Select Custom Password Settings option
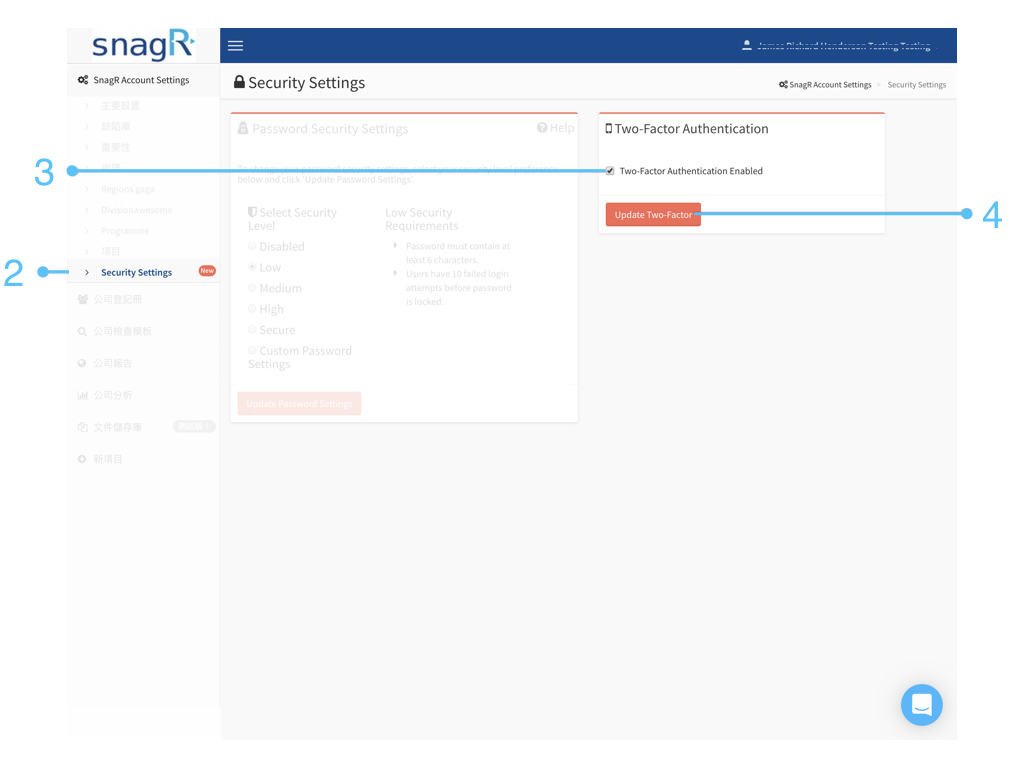The width and height of the screenshot is (1024, 768). pyautogui.click(x=252, y=351)
